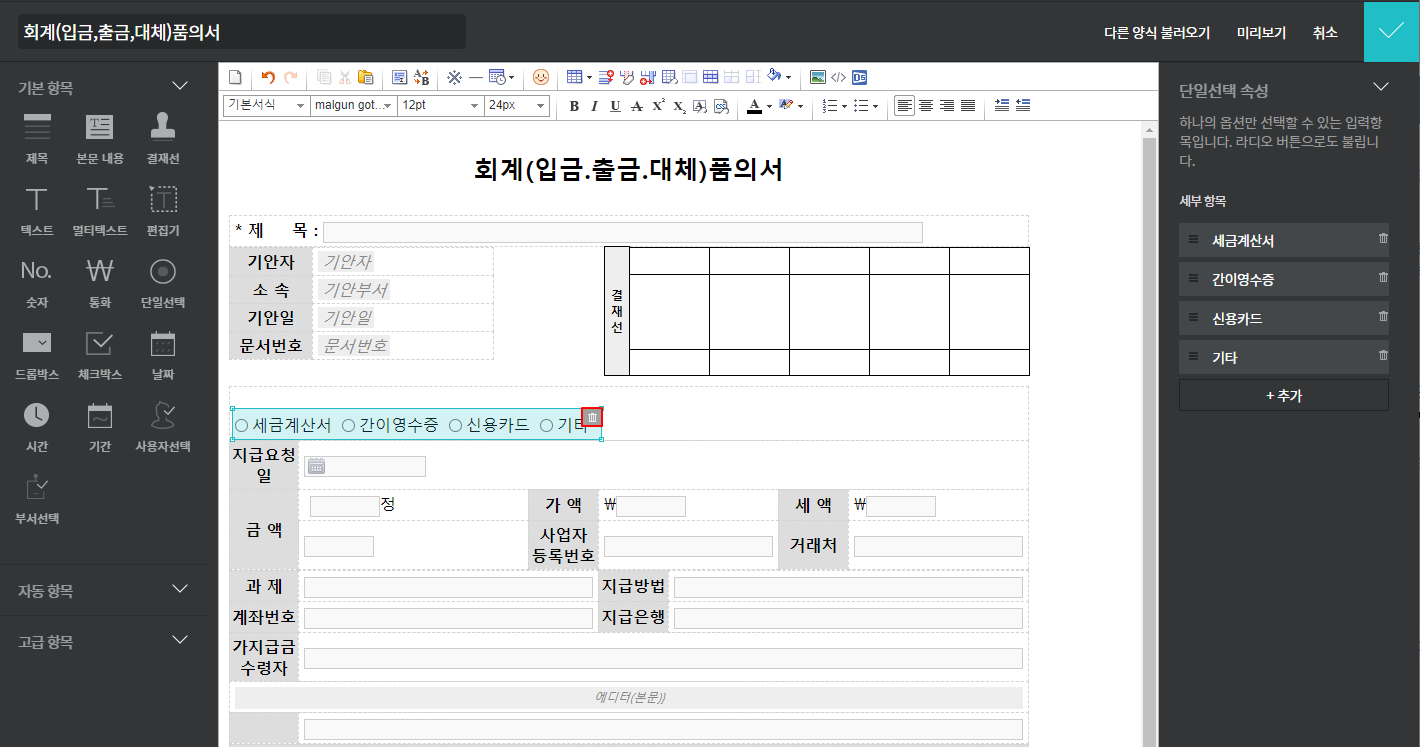Image resolution: width=1420 pixels, height=747 pixels.
Task: Insert image using the picture toolbar icon
Action: [x=817, y=77]
